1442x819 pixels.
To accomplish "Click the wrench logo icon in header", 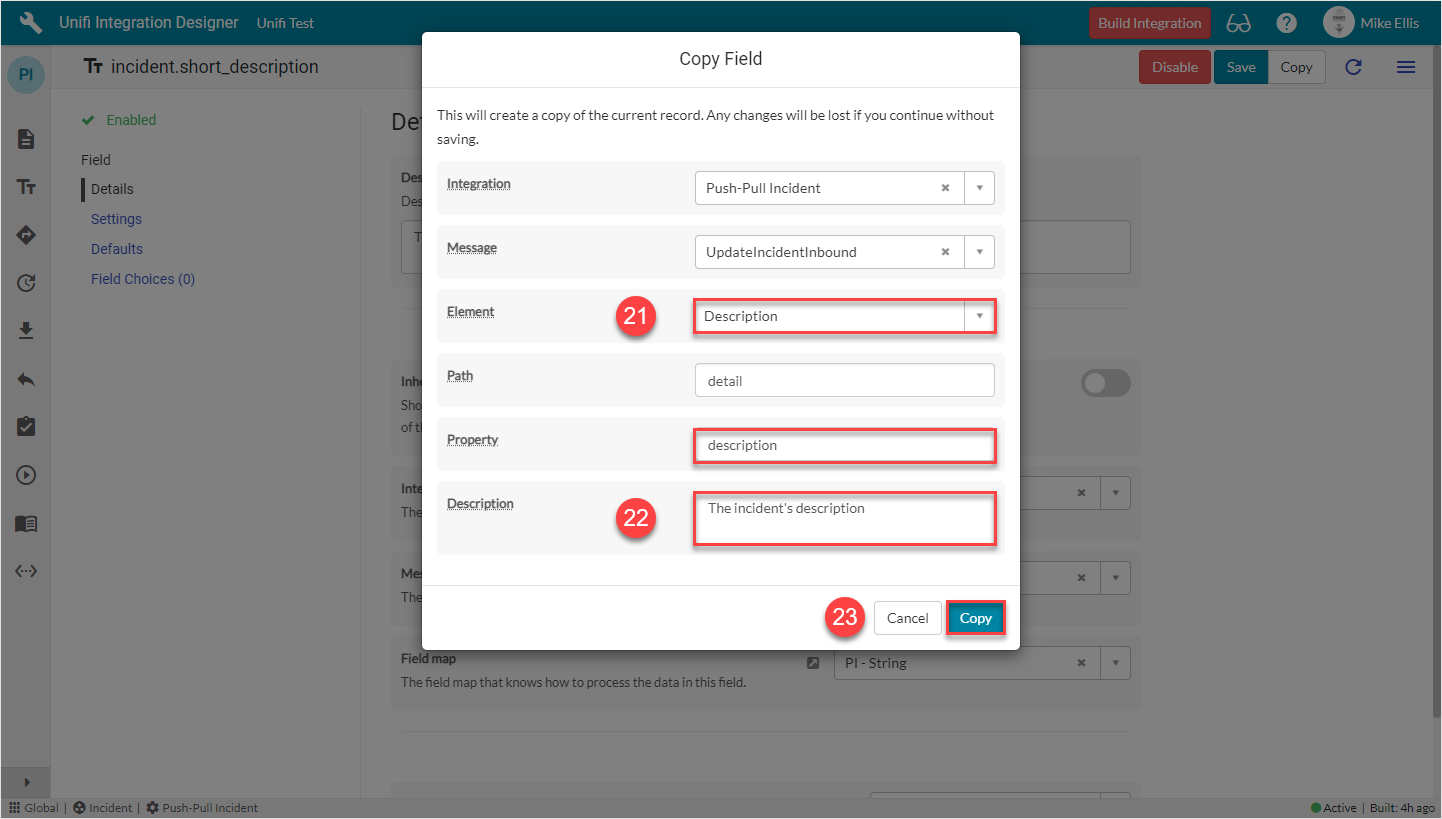I will tap(31, 23).
